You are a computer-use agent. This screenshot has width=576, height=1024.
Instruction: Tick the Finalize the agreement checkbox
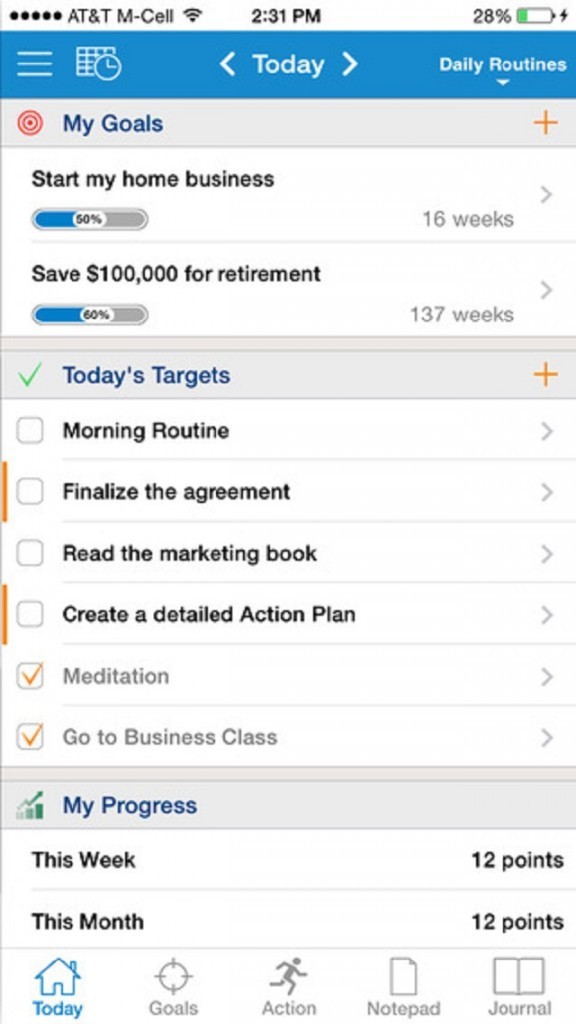point(30,492)
